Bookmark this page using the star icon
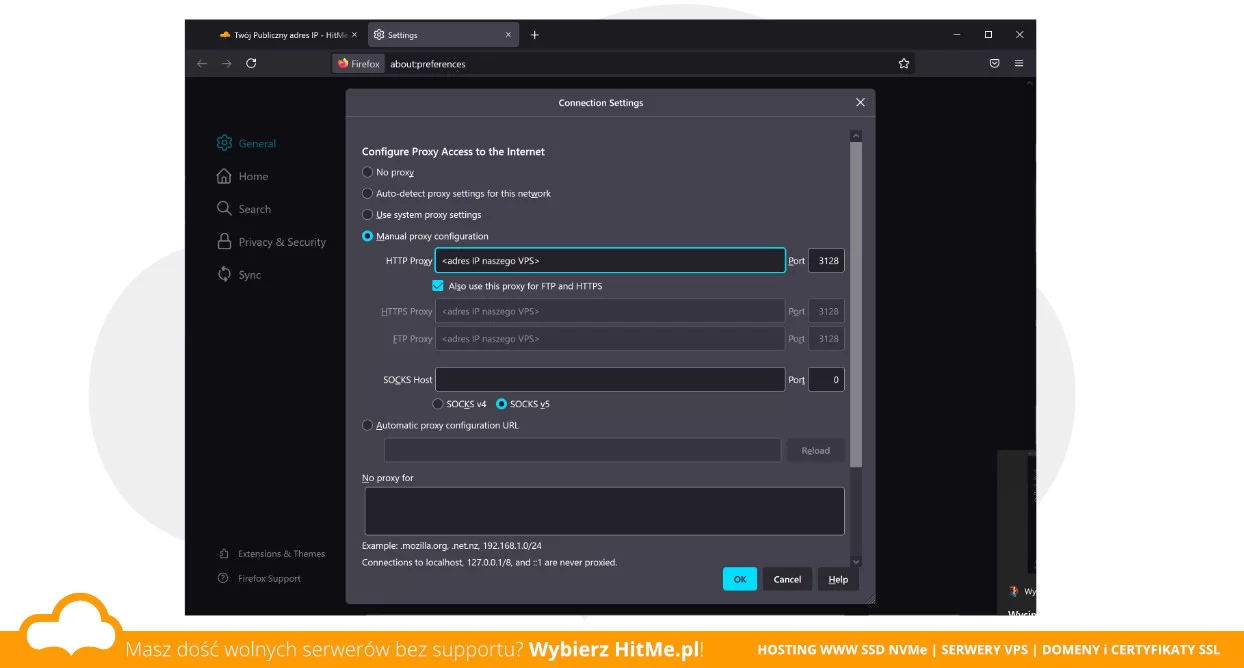1244x668 pixels. [x=904, y=63]
